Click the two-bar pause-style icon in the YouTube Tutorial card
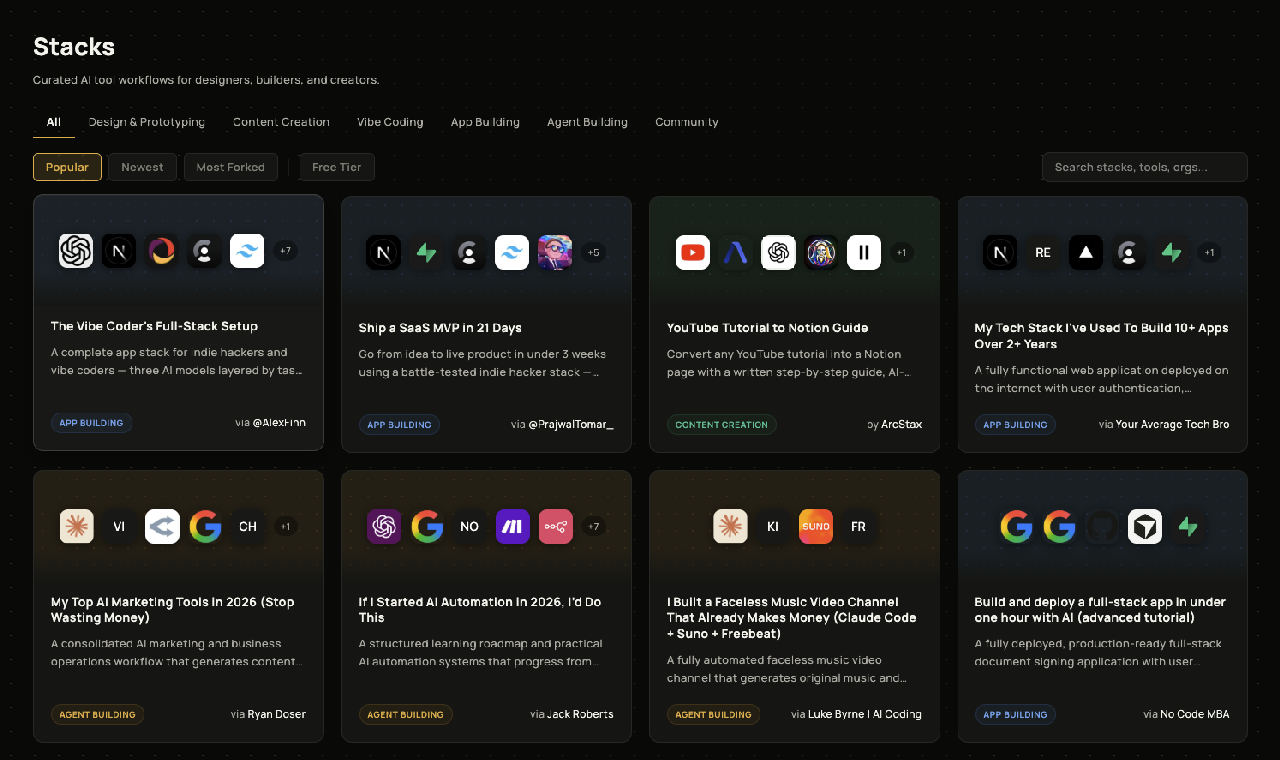Screen dimensions: 1280x760 (x=864, y=253)
